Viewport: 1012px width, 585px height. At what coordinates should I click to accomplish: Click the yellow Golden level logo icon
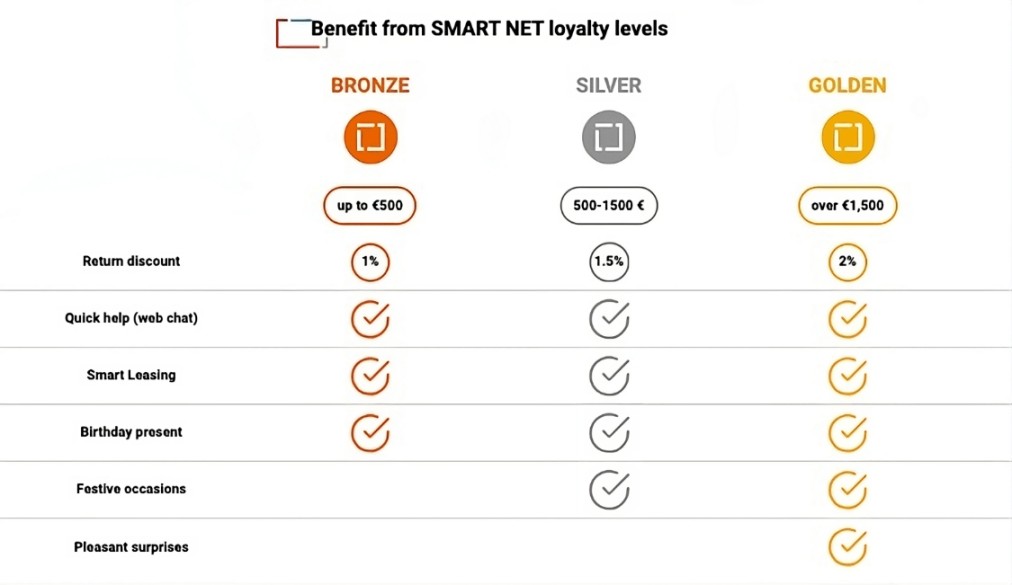click(847, 138)
